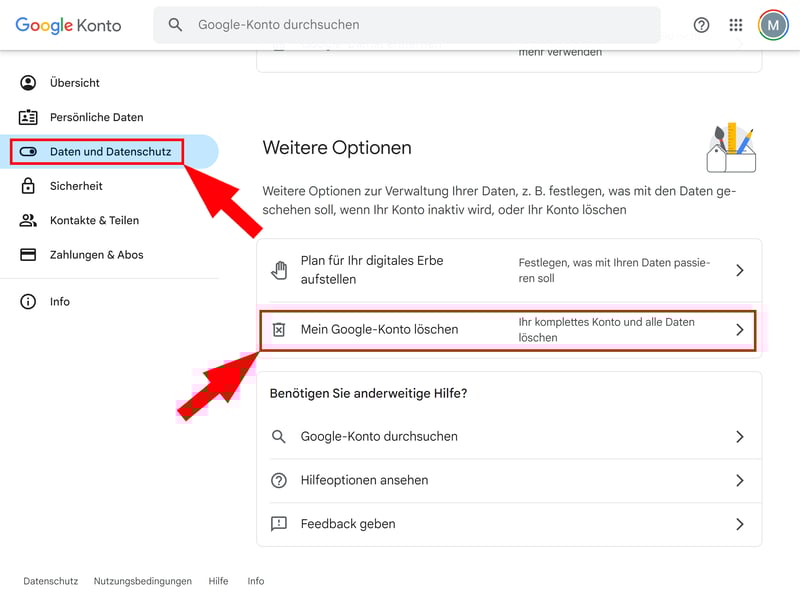Click the hand icon for digitales Erbe
This screenshot has width=800, height=600.
tap(279, 270)
